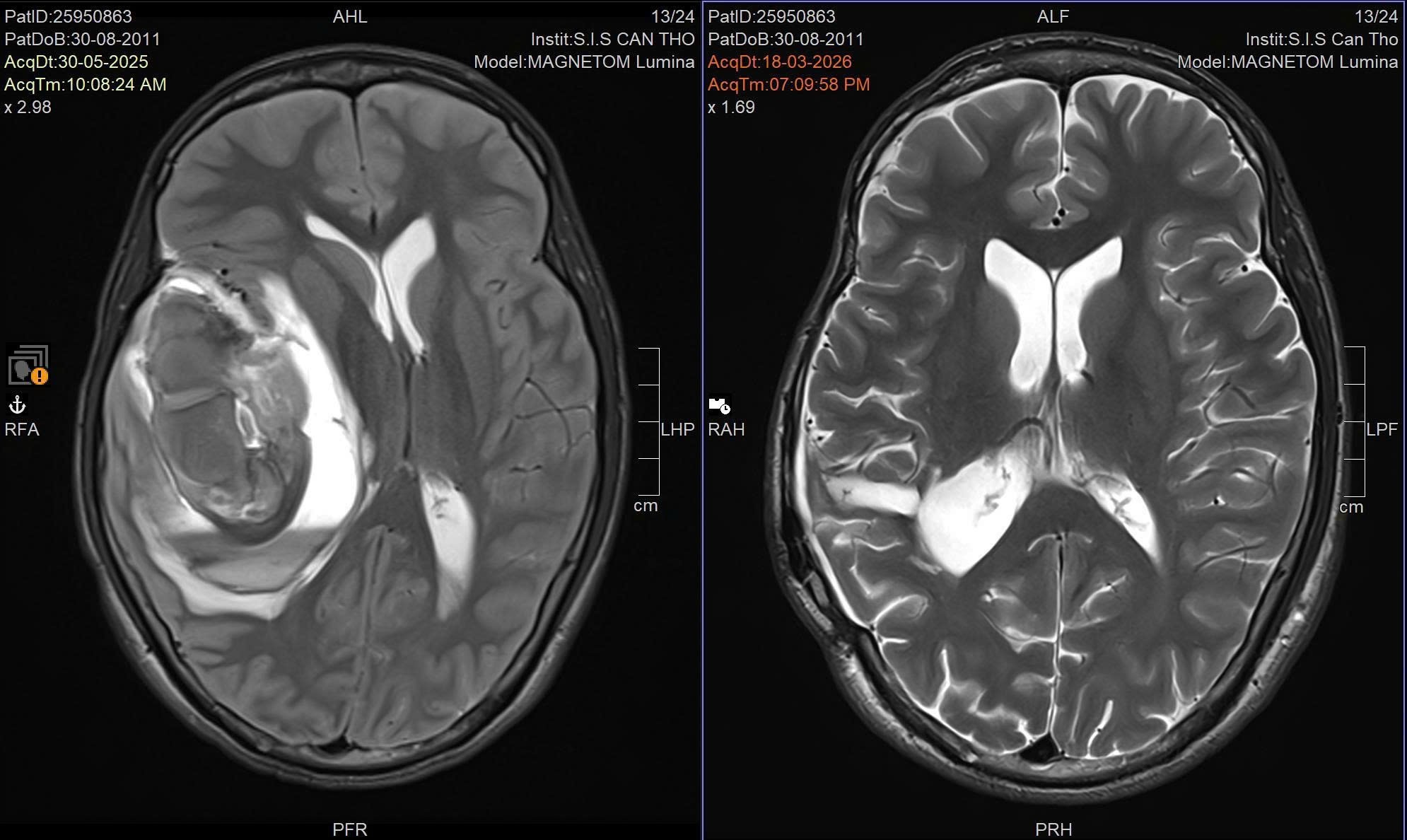Image resolution: width=1407 pixels, height=840 pixels.
Task: Click the prior study clock icon
Action: [720, 405]
